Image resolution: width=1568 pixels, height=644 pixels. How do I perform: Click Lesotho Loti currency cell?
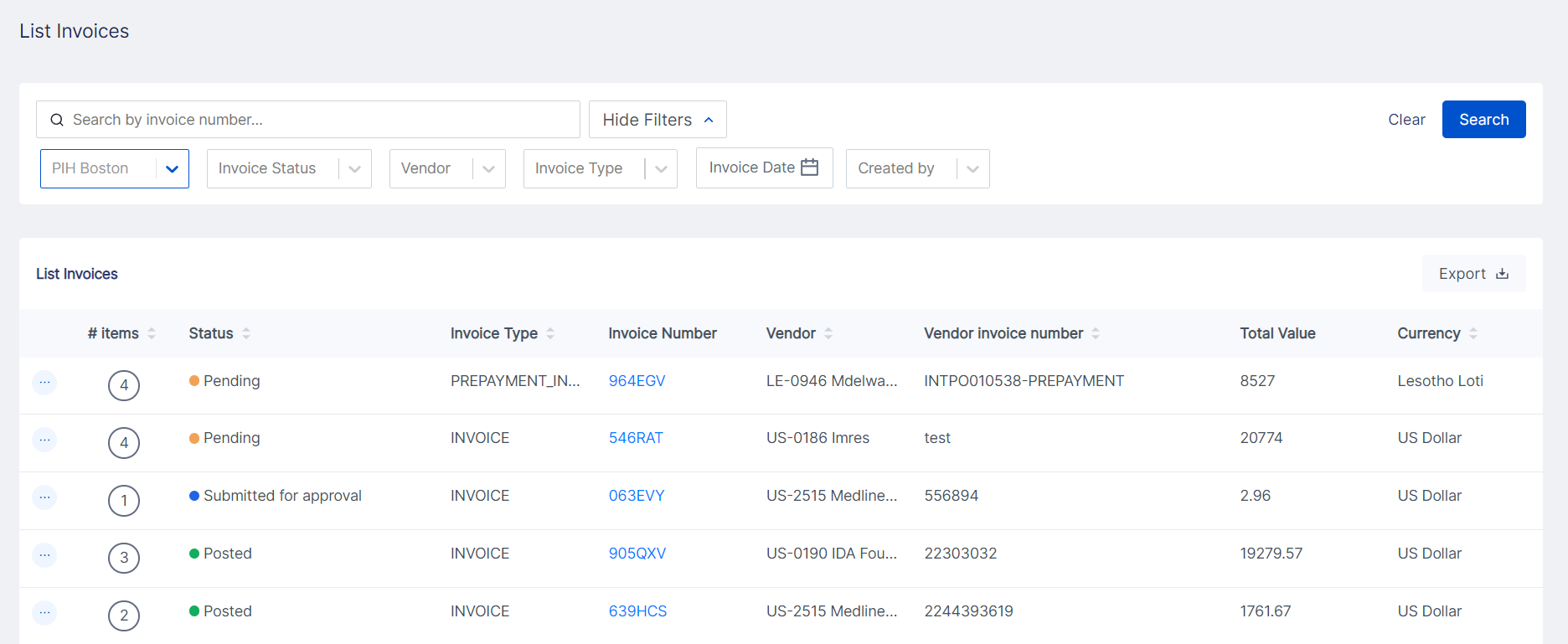coord(1440,381)
